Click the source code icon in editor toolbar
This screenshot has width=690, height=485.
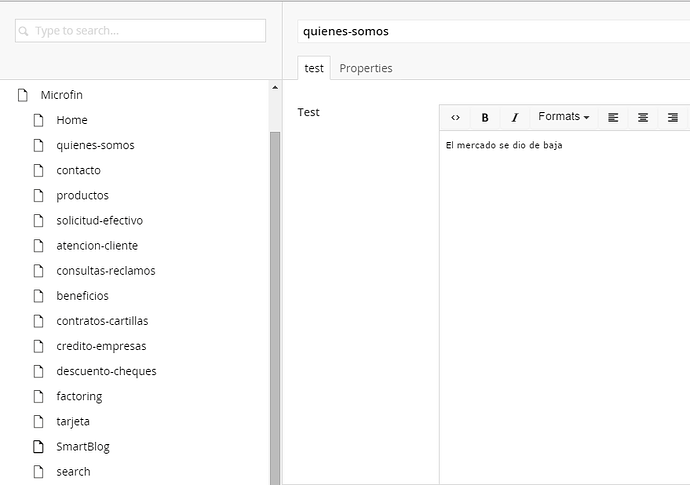click(x=456, y=117)
